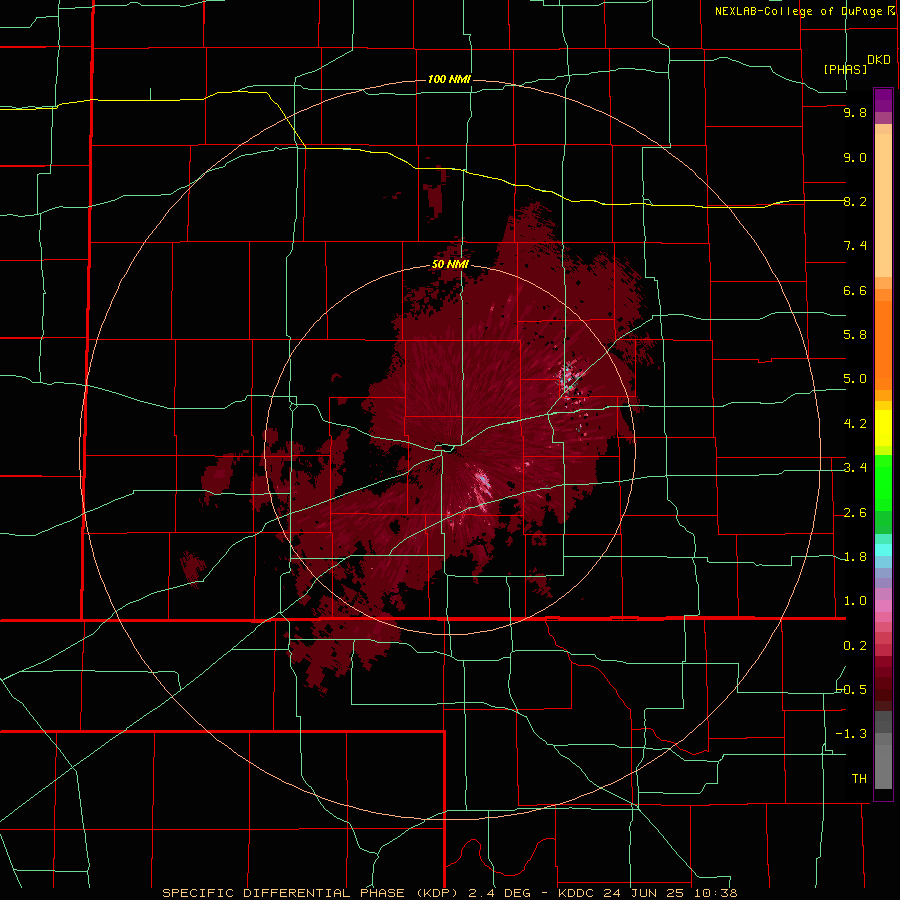Image resolution: width=900 pixels, height=900 pixels.
Task: Click the 5.0 legend value
Action: 855,379
